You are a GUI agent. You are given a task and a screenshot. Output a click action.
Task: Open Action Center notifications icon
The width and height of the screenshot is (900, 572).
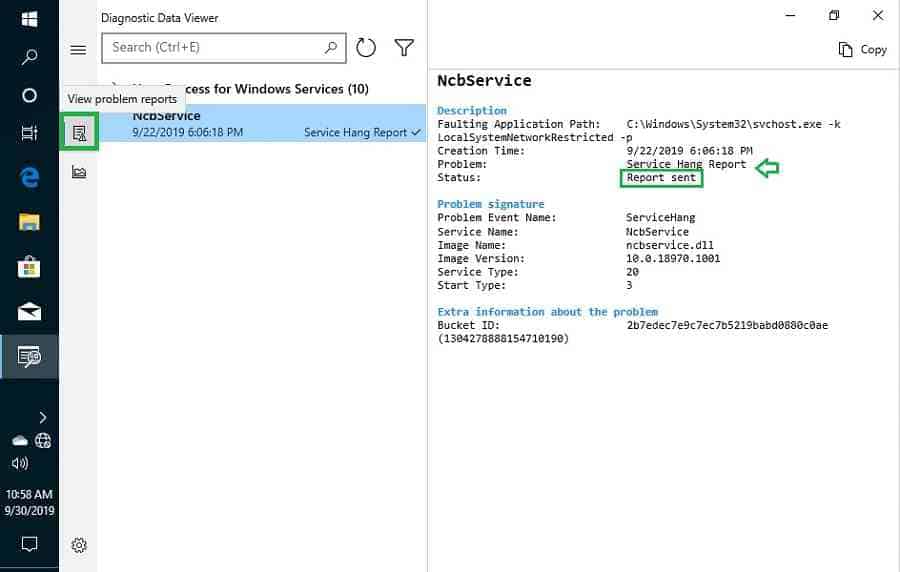[29, 543]
